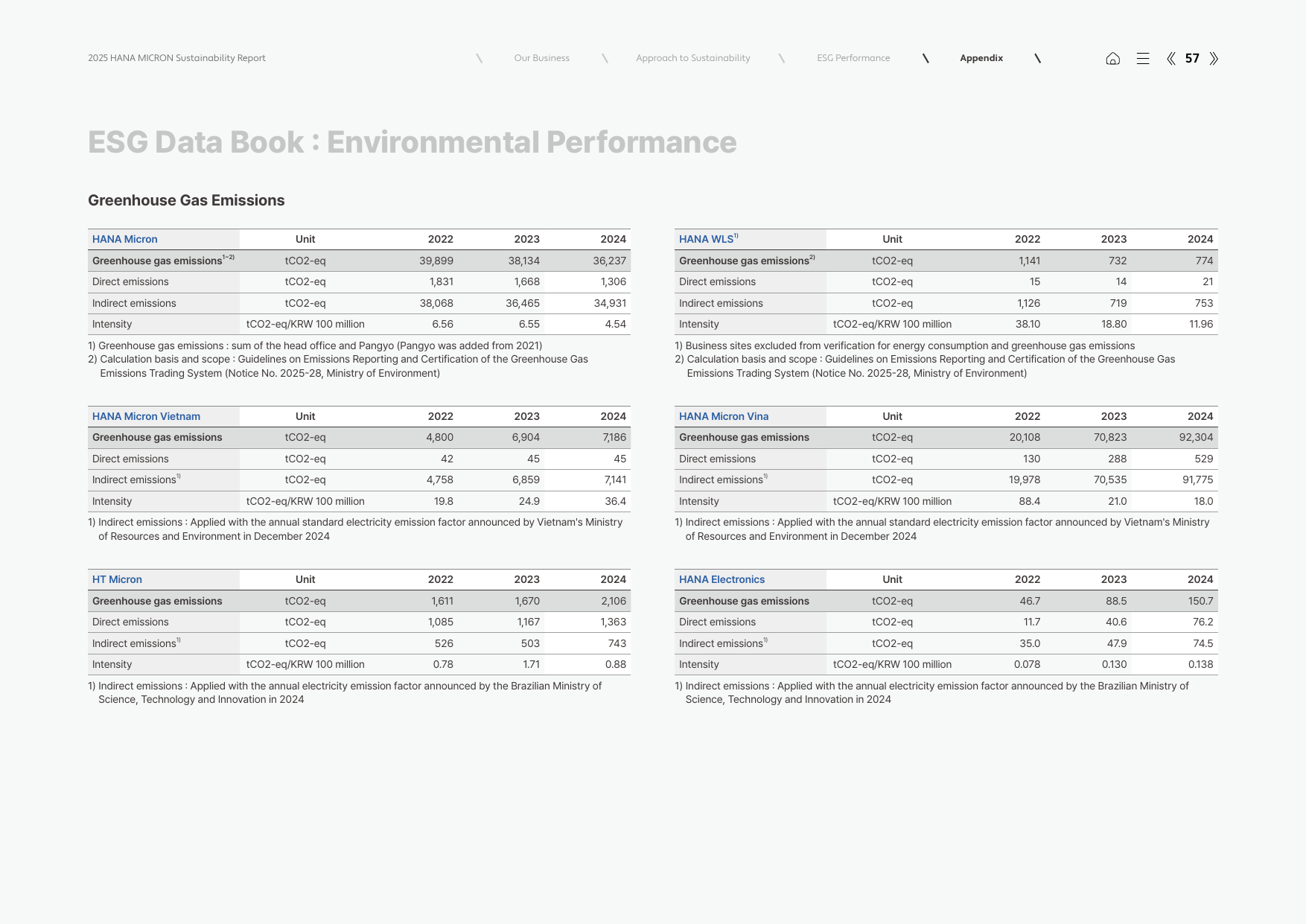The height and width of the screenshot is (924, 1306).
Task: Select HANA Micron Vietnam 2024 intensity value 36.4
Action: point(615,501)
